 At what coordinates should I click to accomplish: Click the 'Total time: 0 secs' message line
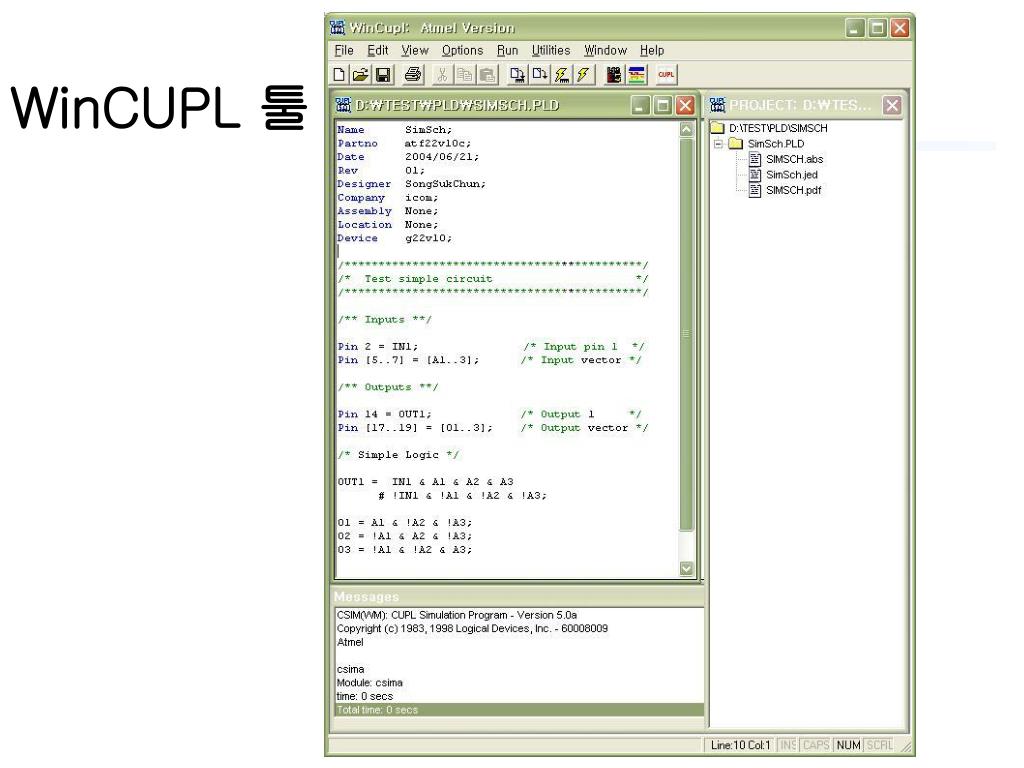[520, 710]
